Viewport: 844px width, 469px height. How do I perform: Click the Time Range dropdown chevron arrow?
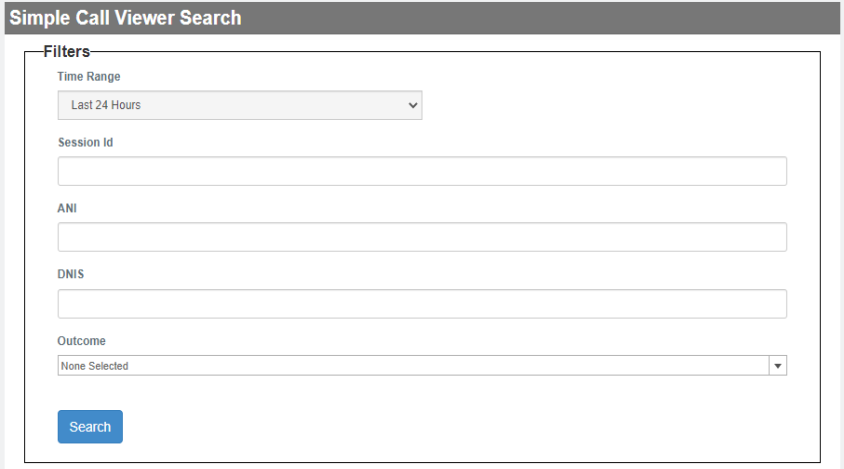(x=413, y=105)
